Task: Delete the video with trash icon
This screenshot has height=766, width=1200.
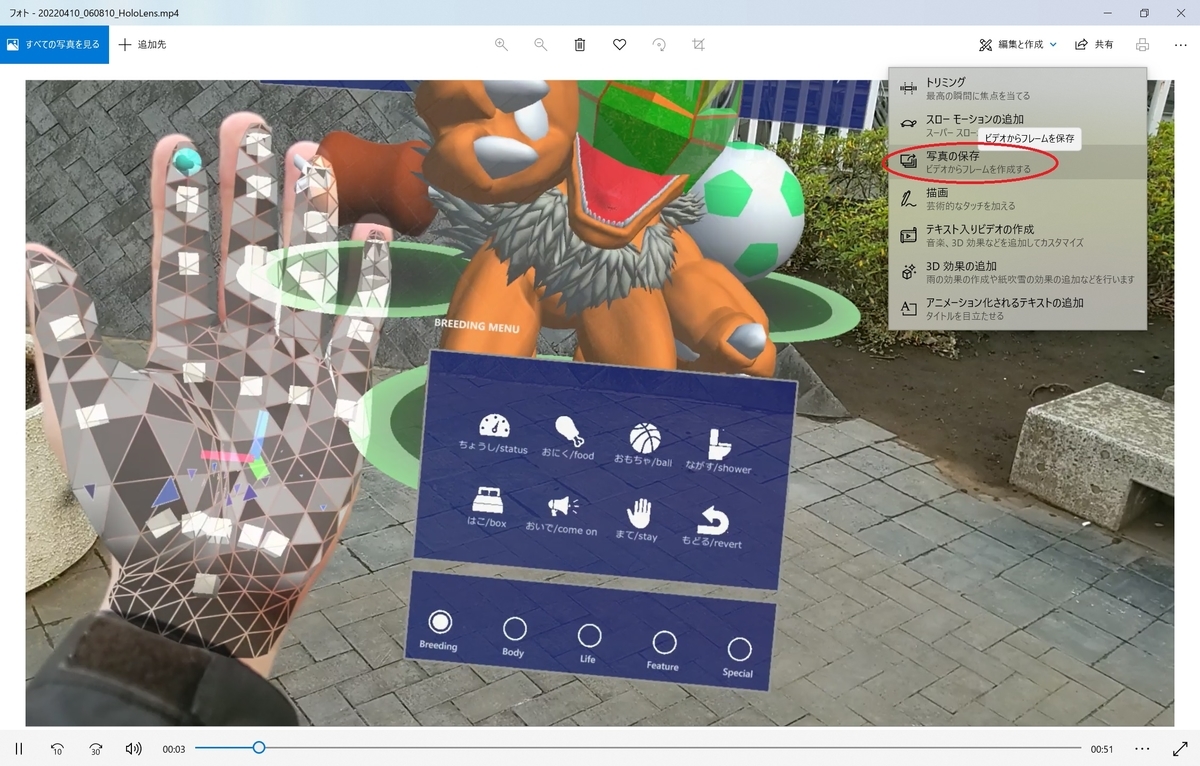Action: tap(580, 45)
